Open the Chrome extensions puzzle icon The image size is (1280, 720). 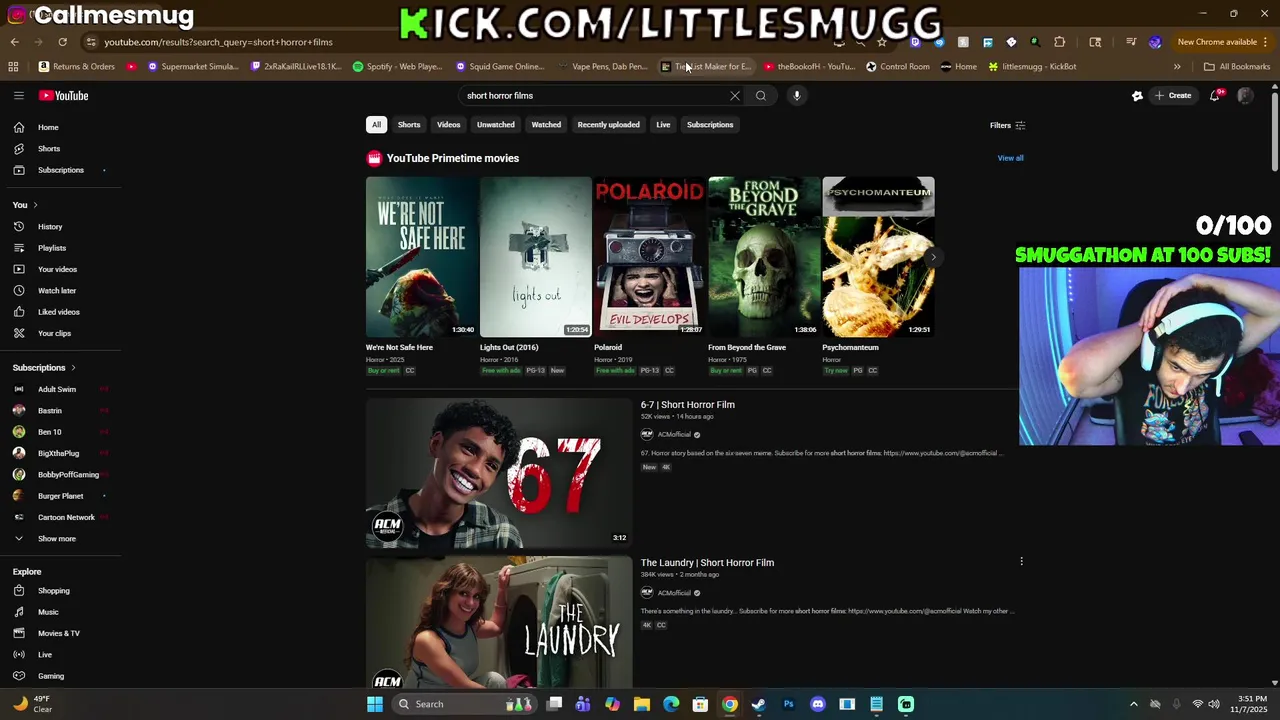(x=1060, y=42)
